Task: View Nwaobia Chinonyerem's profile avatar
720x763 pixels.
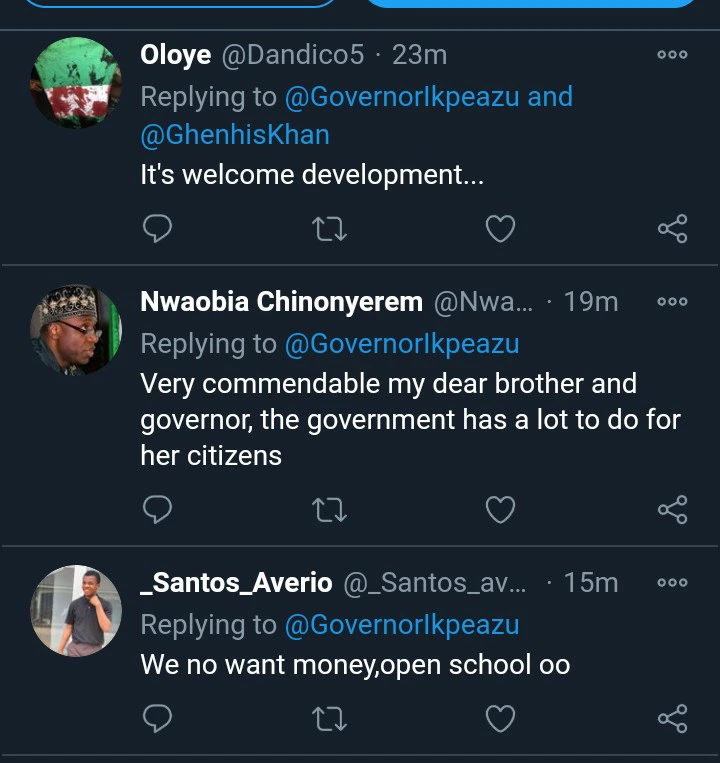Action: [76, 330]
